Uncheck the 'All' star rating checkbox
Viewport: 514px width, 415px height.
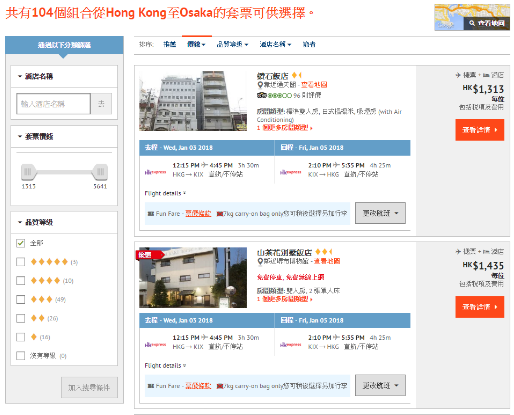point(21,243)
